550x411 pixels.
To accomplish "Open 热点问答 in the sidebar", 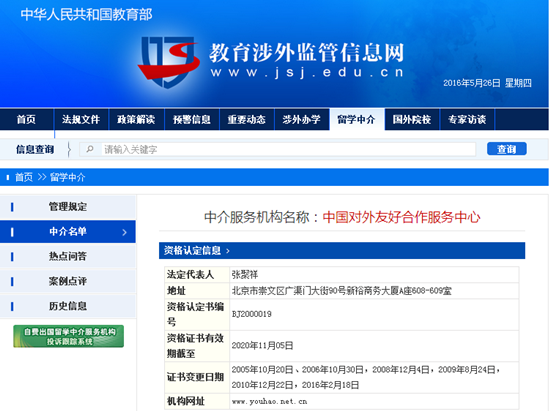I will tap(68, 256).
